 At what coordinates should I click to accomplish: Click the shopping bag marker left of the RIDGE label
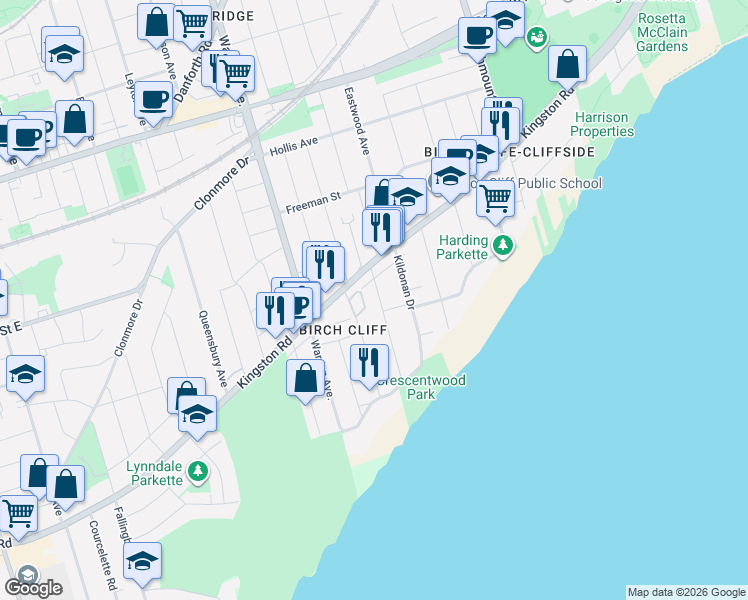[156, 23]
